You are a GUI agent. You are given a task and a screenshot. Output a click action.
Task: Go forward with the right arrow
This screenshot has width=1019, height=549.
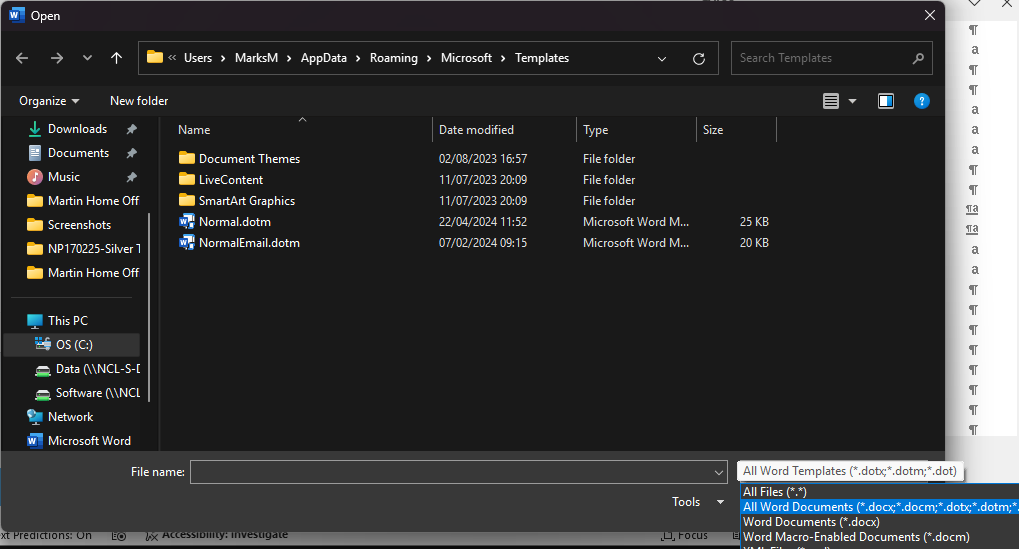click(57, 58)
